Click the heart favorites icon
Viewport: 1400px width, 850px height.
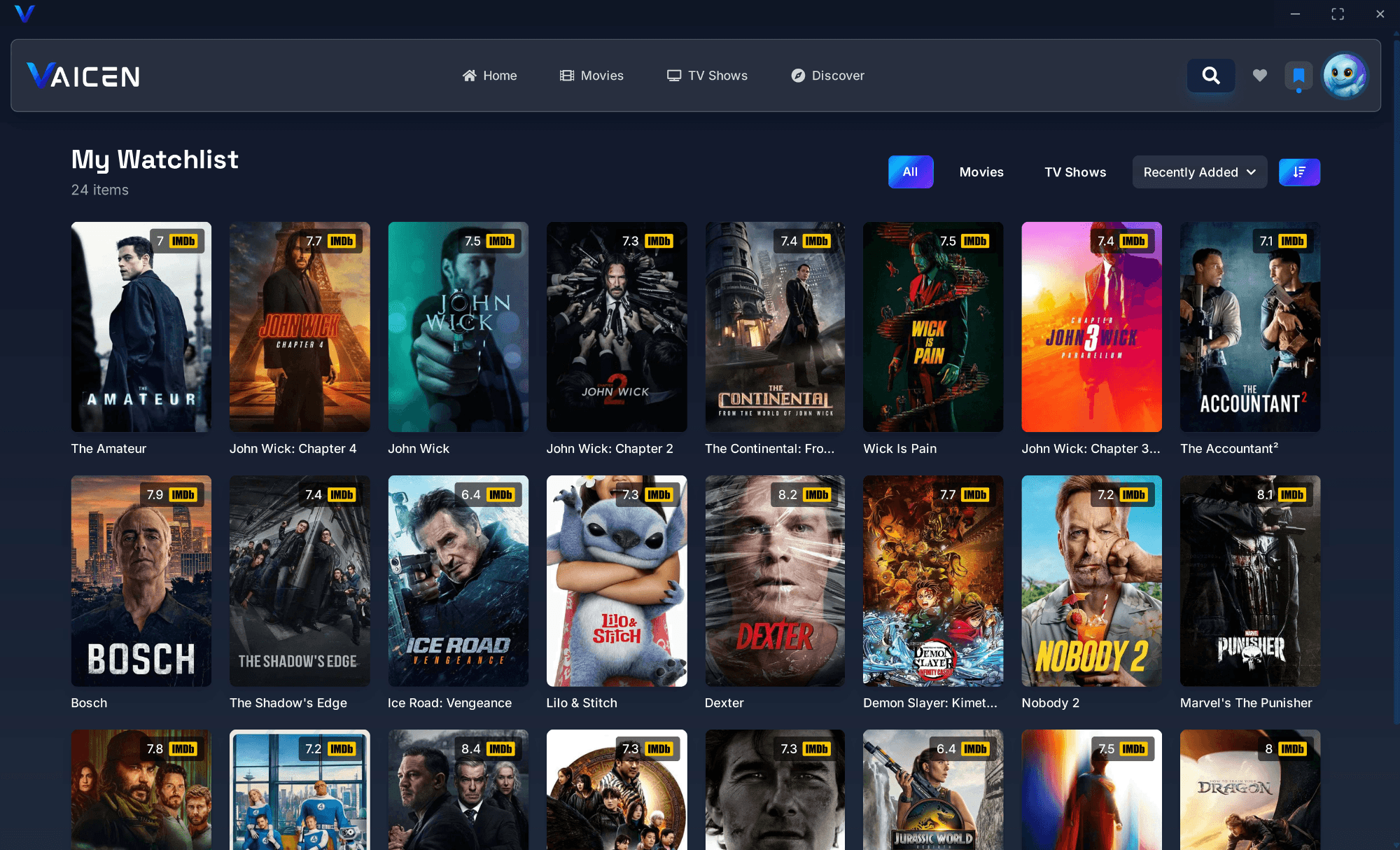pos(1259,76)
